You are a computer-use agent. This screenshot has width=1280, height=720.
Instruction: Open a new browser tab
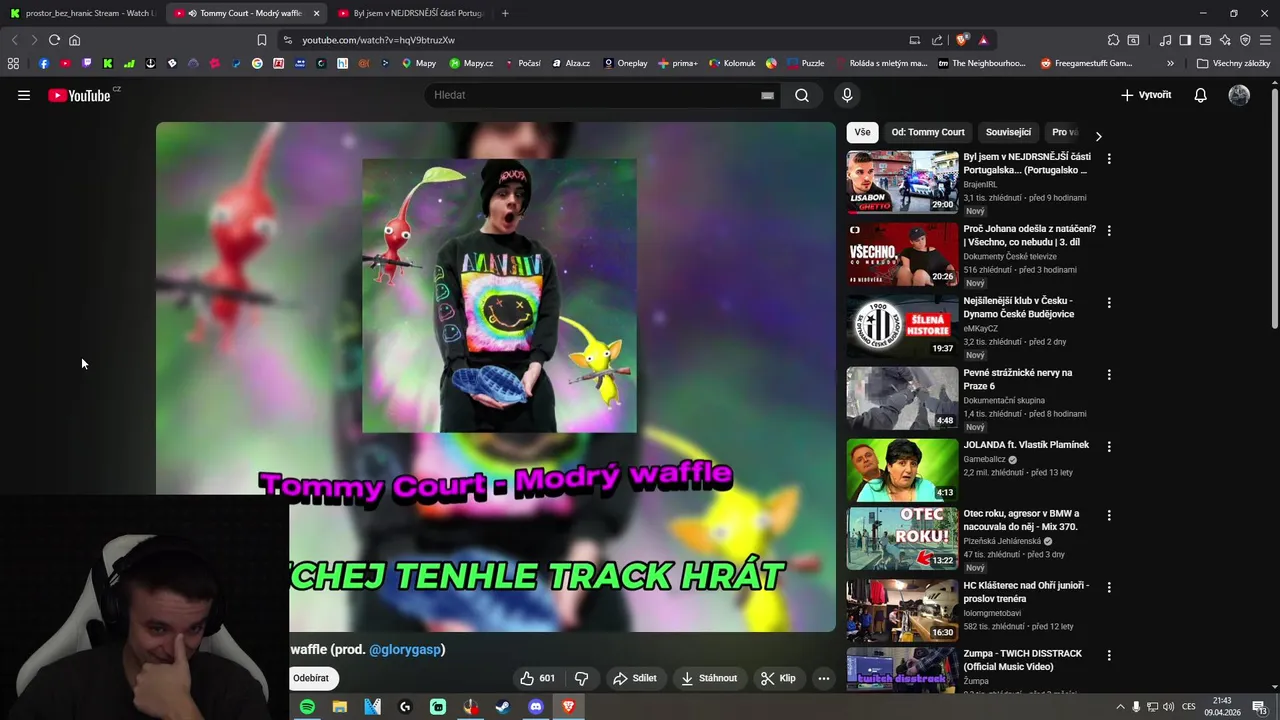[505, 13]
